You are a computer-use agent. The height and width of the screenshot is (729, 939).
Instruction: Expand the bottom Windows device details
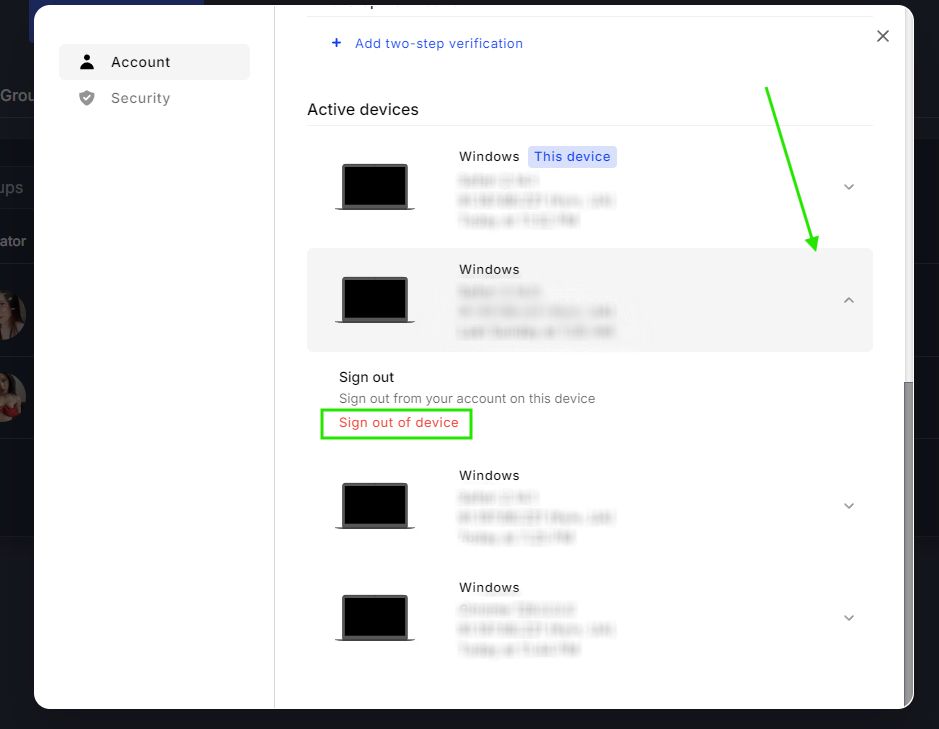coord(849,618)
